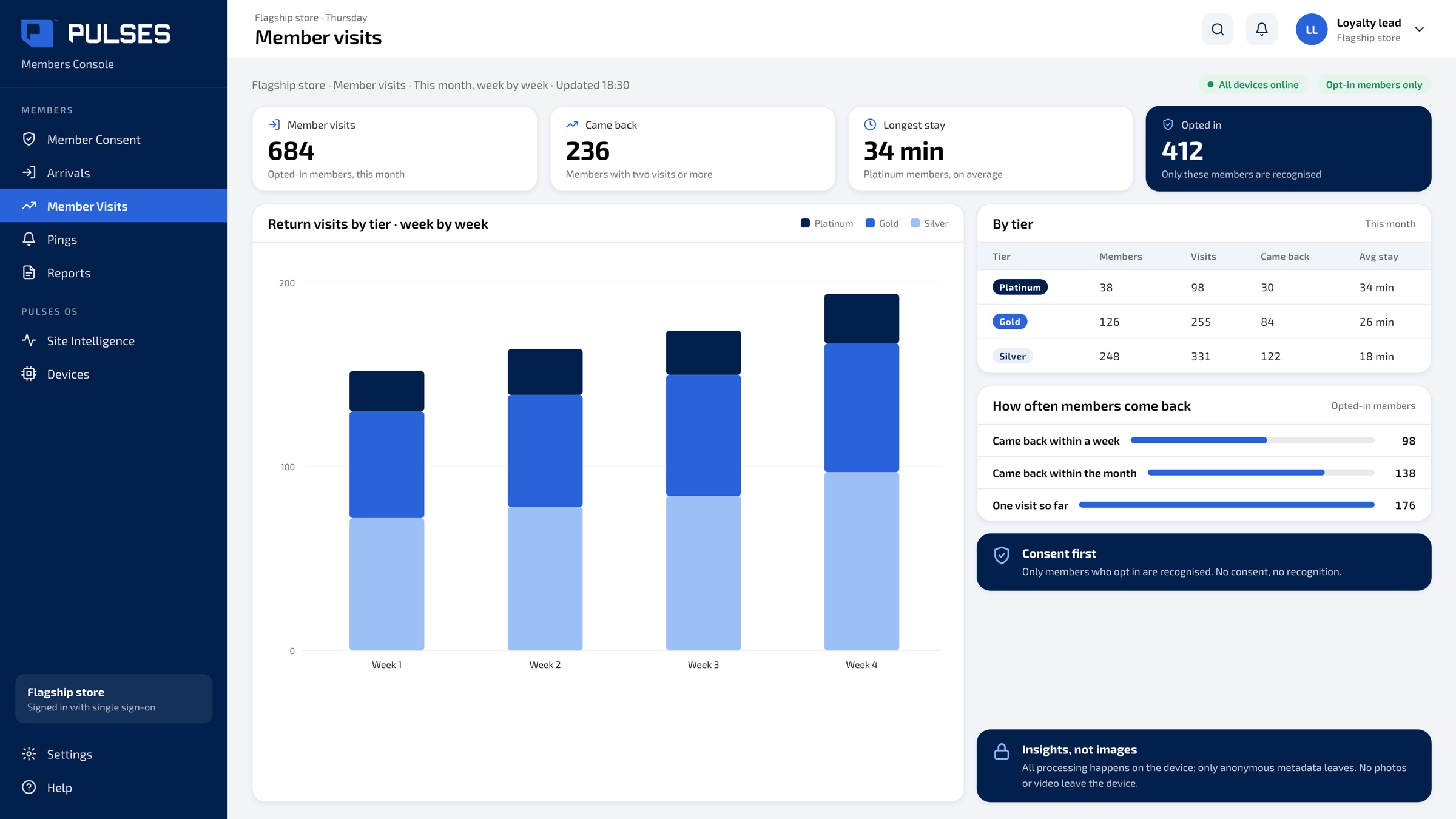Screen dimensions: 1456x819
Task: Open notifications bell in top bar
Action: tap(1261, 29)
